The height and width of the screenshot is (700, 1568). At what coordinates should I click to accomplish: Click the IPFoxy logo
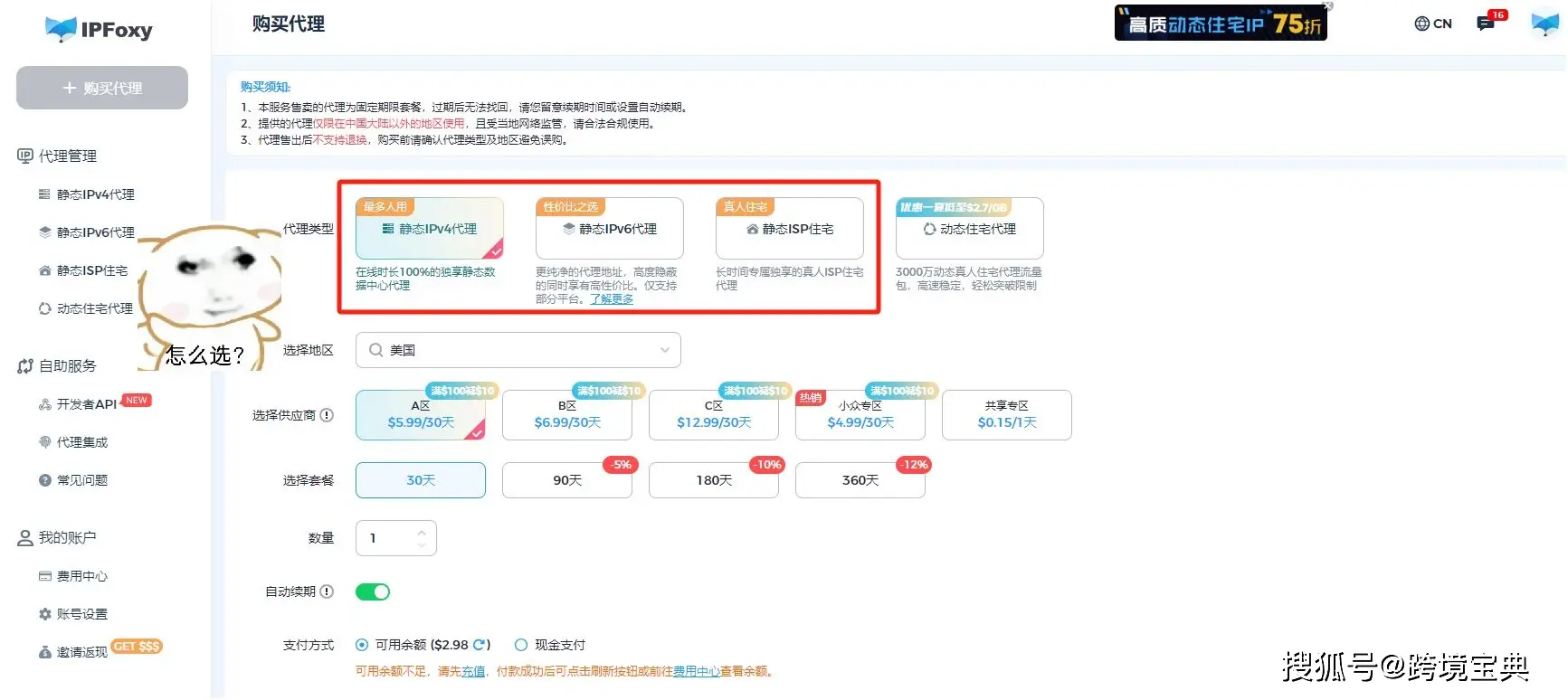pos(99,29)
